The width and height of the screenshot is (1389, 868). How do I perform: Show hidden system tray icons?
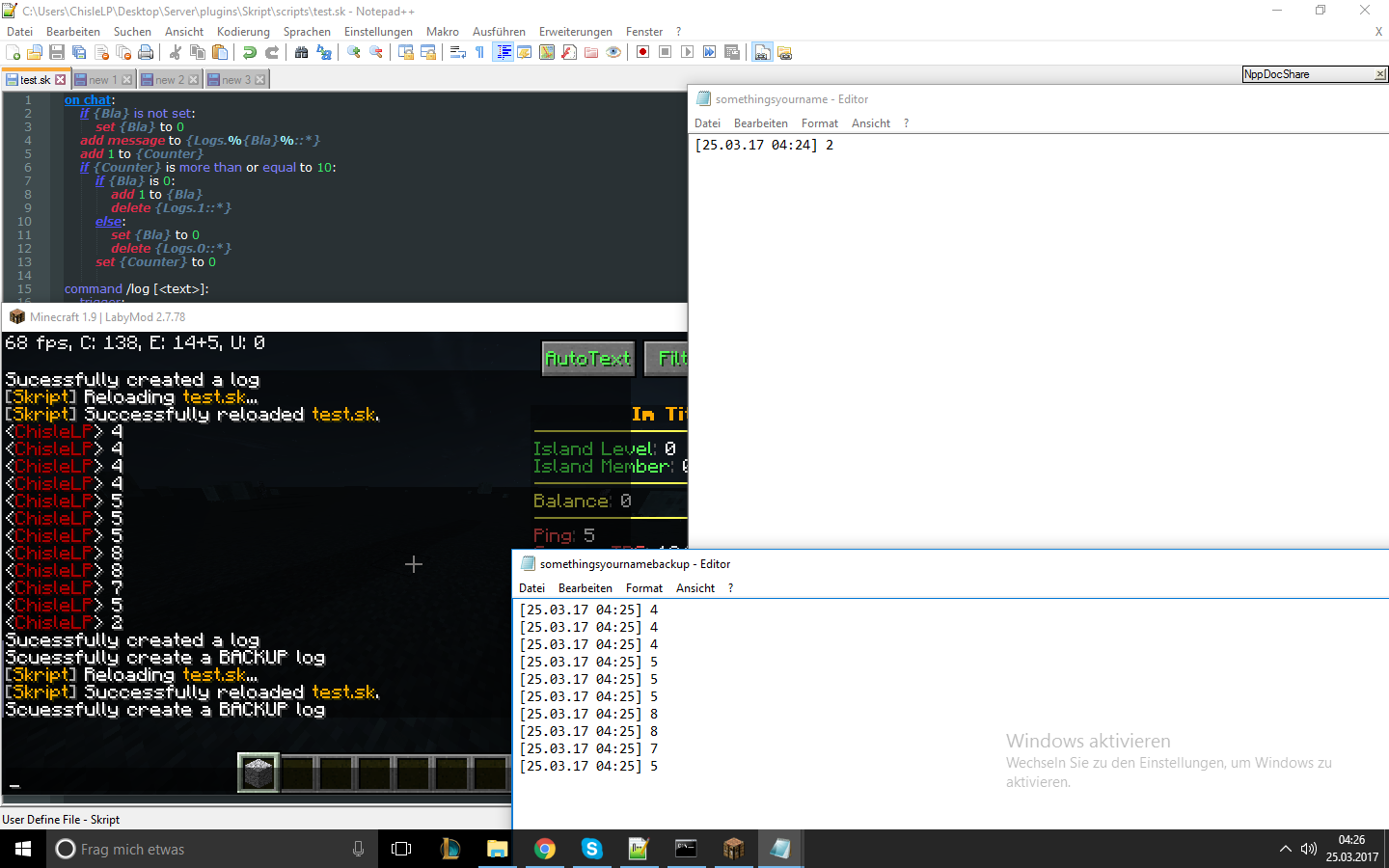tap(1285, 849)
